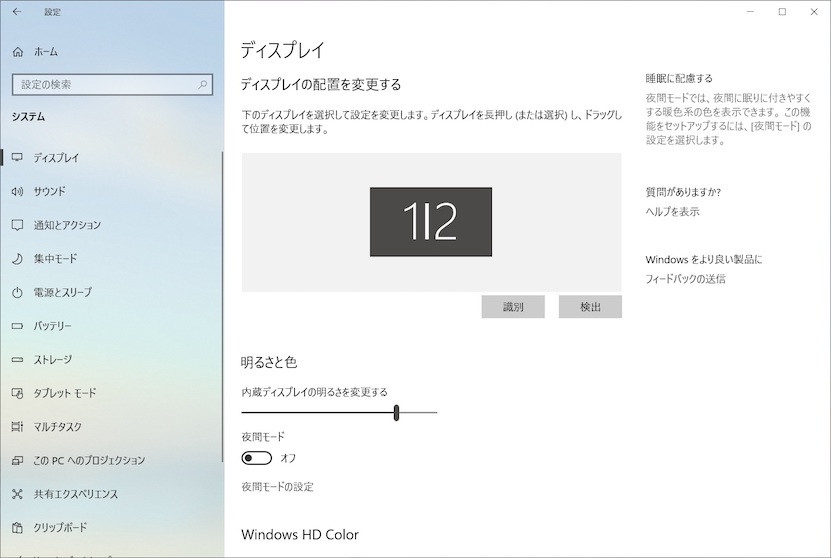The width and height of the screenshot is (831, 558).
Task: Open ヘルプを表示 link
Action: (x=673, y=211)
